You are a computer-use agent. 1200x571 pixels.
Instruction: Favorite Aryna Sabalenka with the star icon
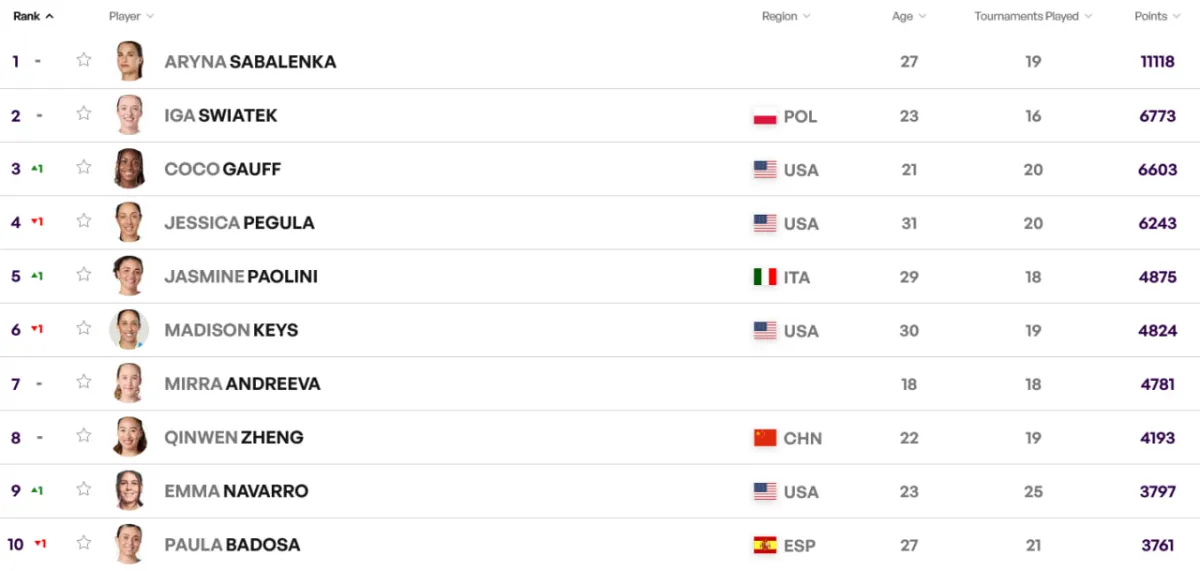click(x=84, y=60)
